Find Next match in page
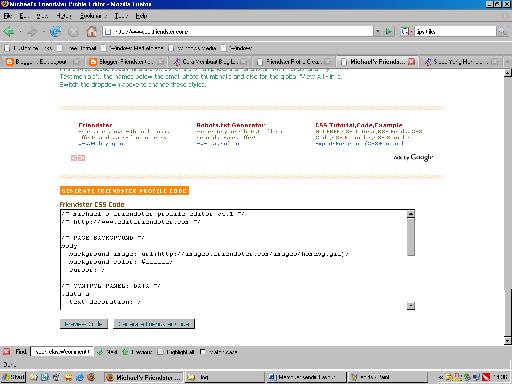Image resolution: width=512 pixels, height=385 pixels. click(x=107, y=352)
